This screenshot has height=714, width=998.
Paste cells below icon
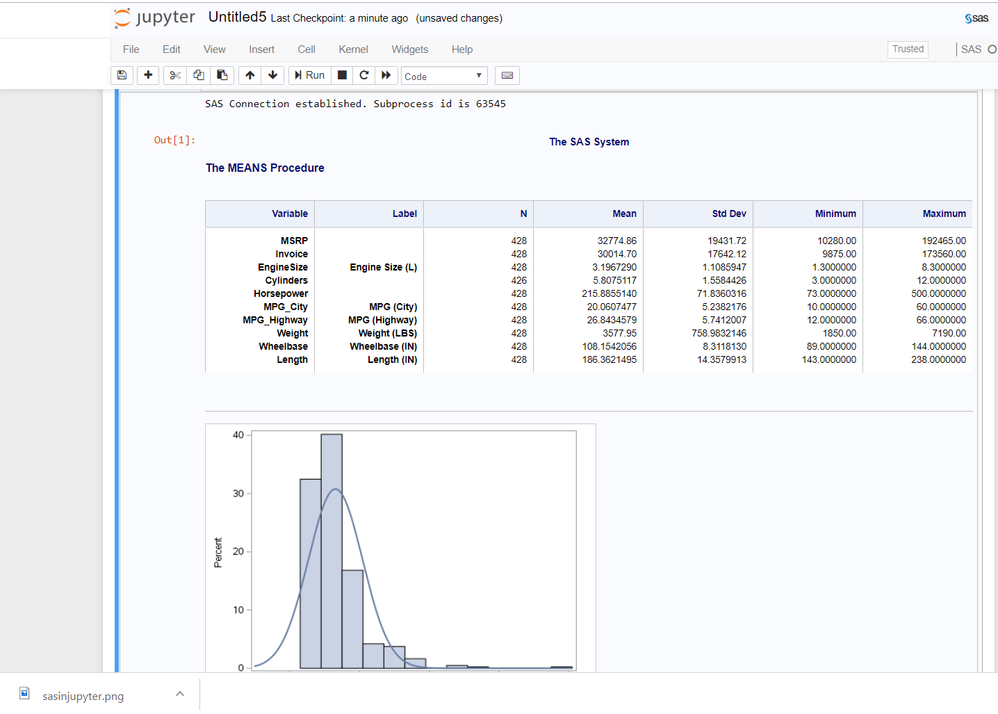pyautogui.click(x=221, y=76)
